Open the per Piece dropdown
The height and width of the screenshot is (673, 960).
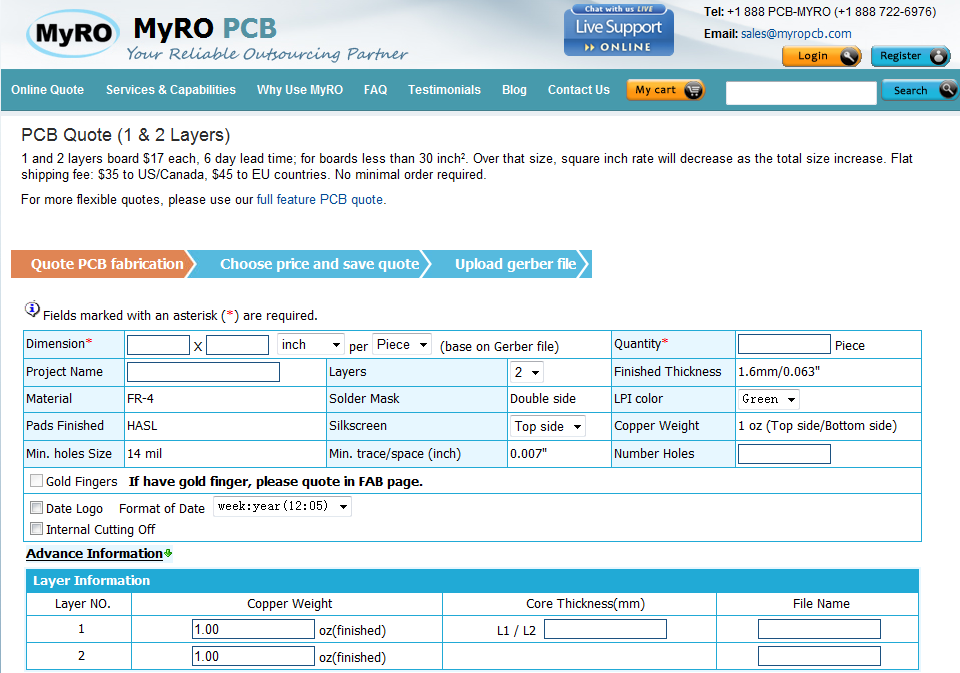coord(402,344)
